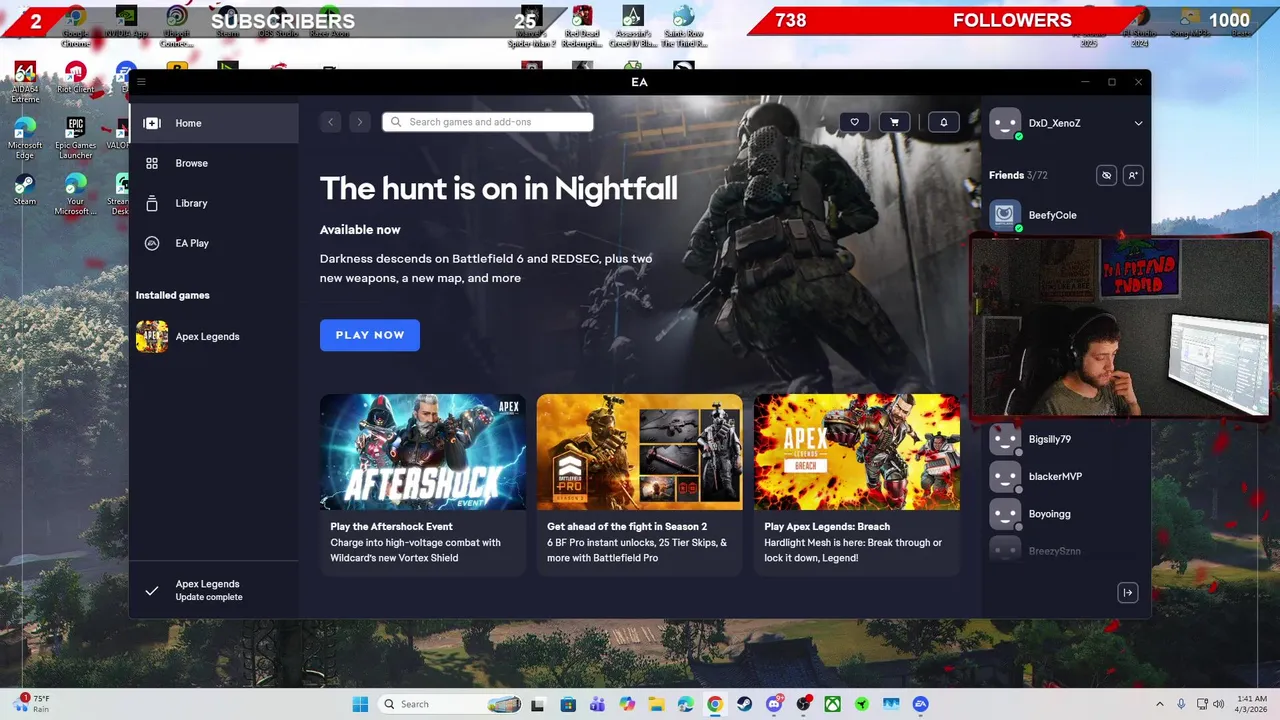
Task: Click the Friends 3/72 heading
Action: (1018, 175)
